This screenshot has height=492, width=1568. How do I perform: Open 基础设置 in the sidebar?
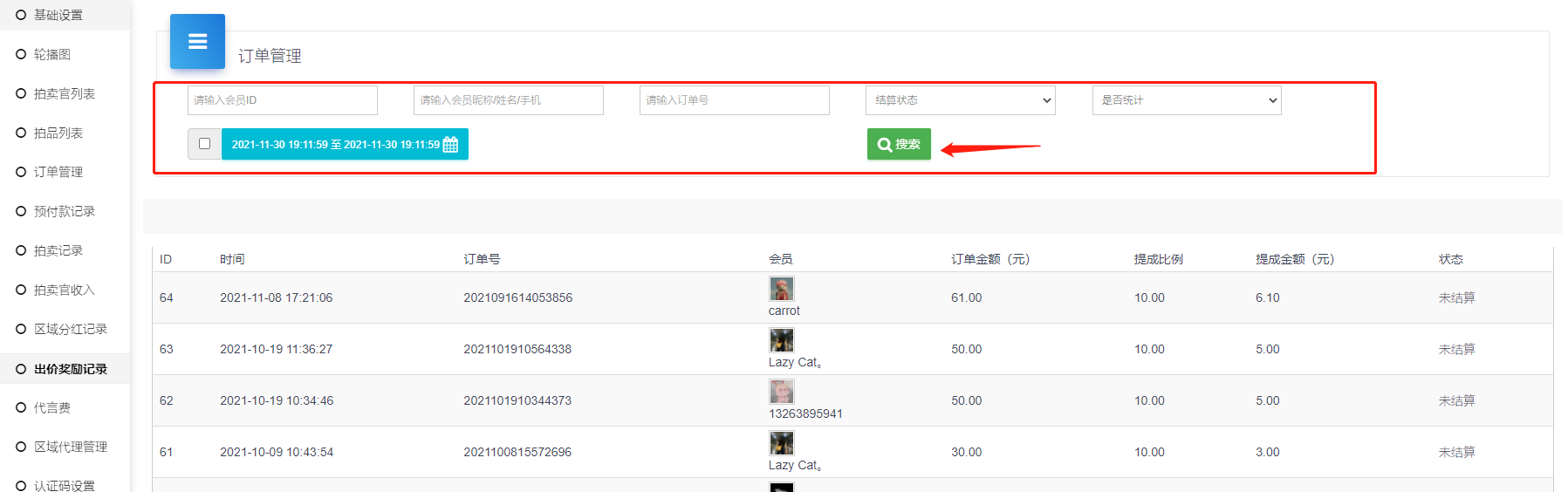[58, 15]
